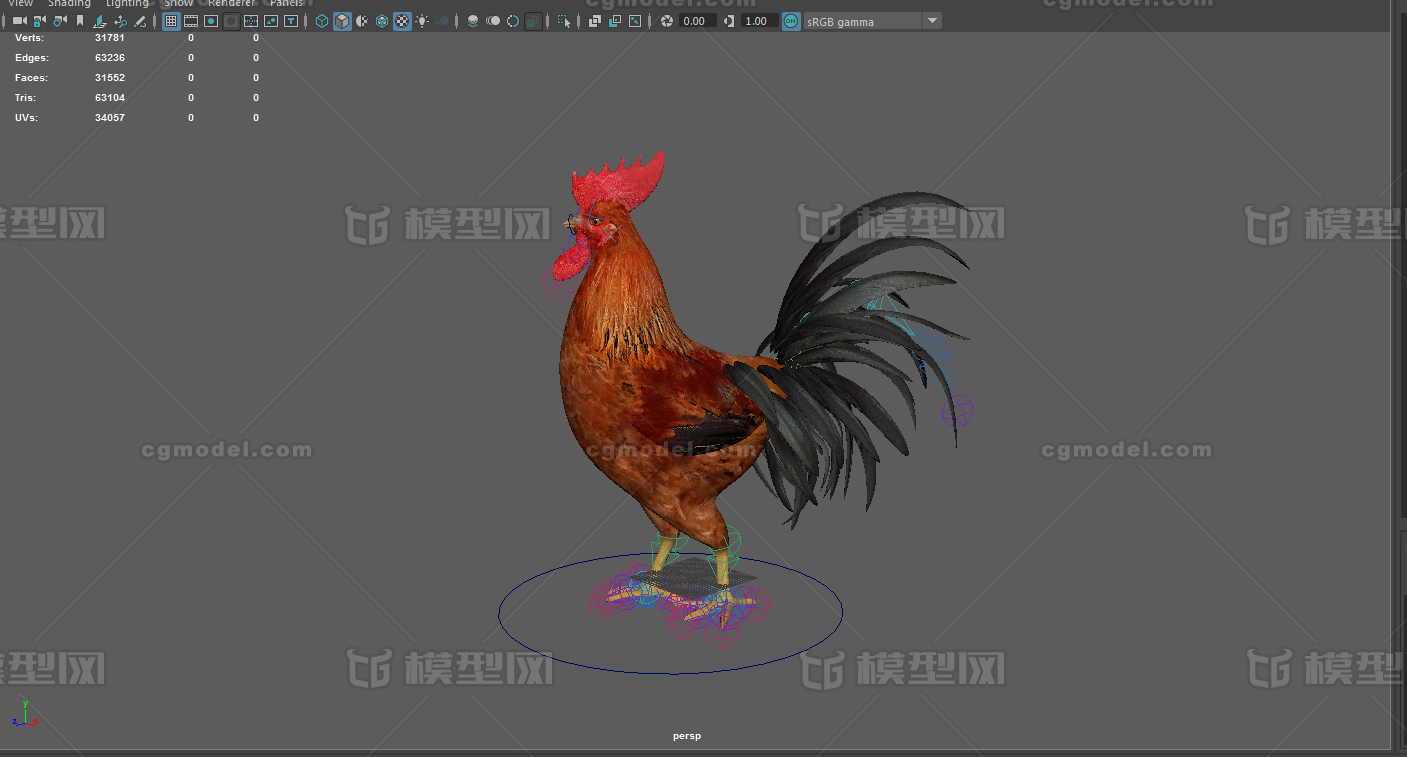Click the Verts count 31781
The height and width of the screenshot is (757, 1407).
coord(110,37)
